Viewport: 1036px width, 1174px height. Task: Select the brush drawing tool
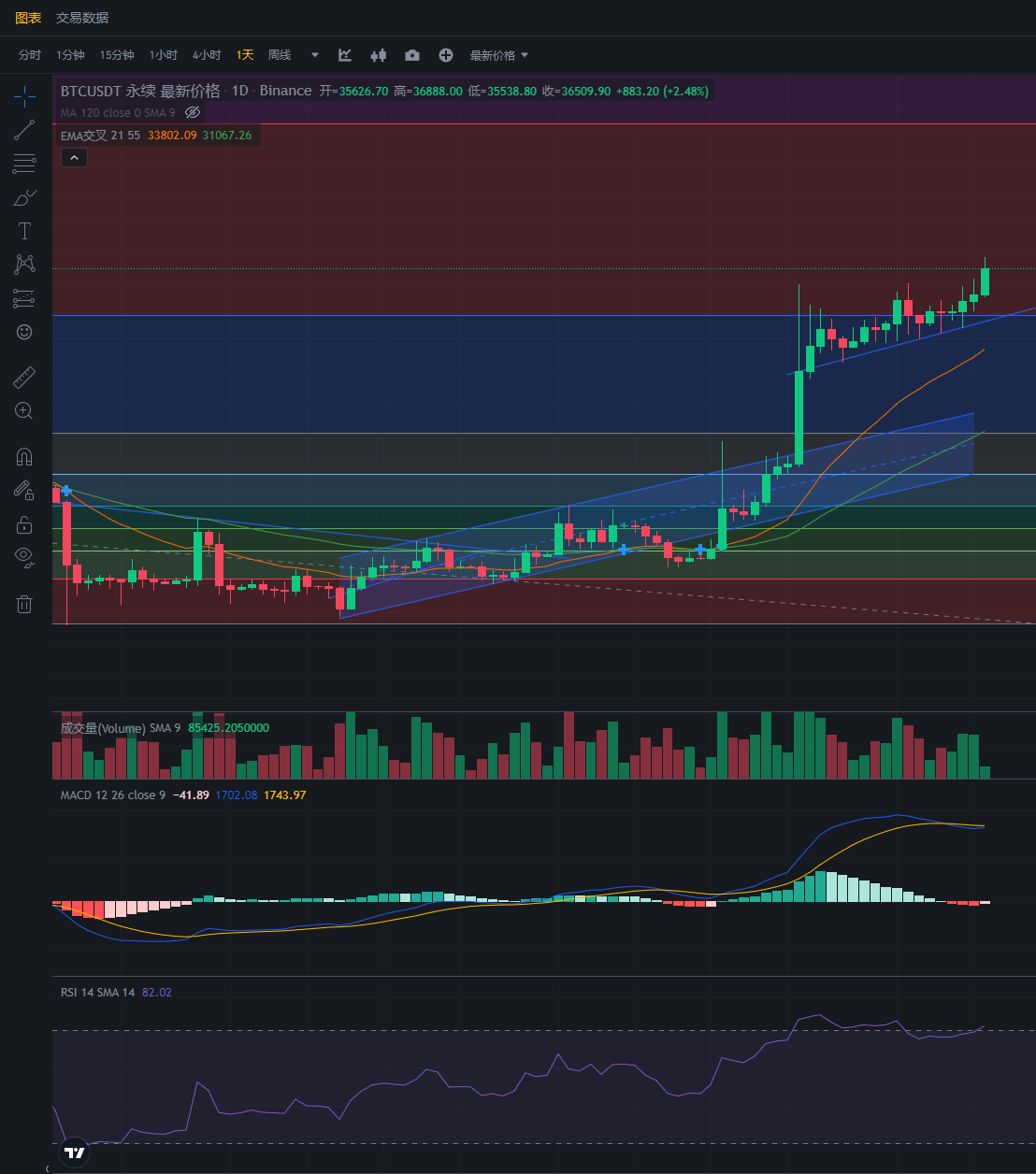pos(24,197)
